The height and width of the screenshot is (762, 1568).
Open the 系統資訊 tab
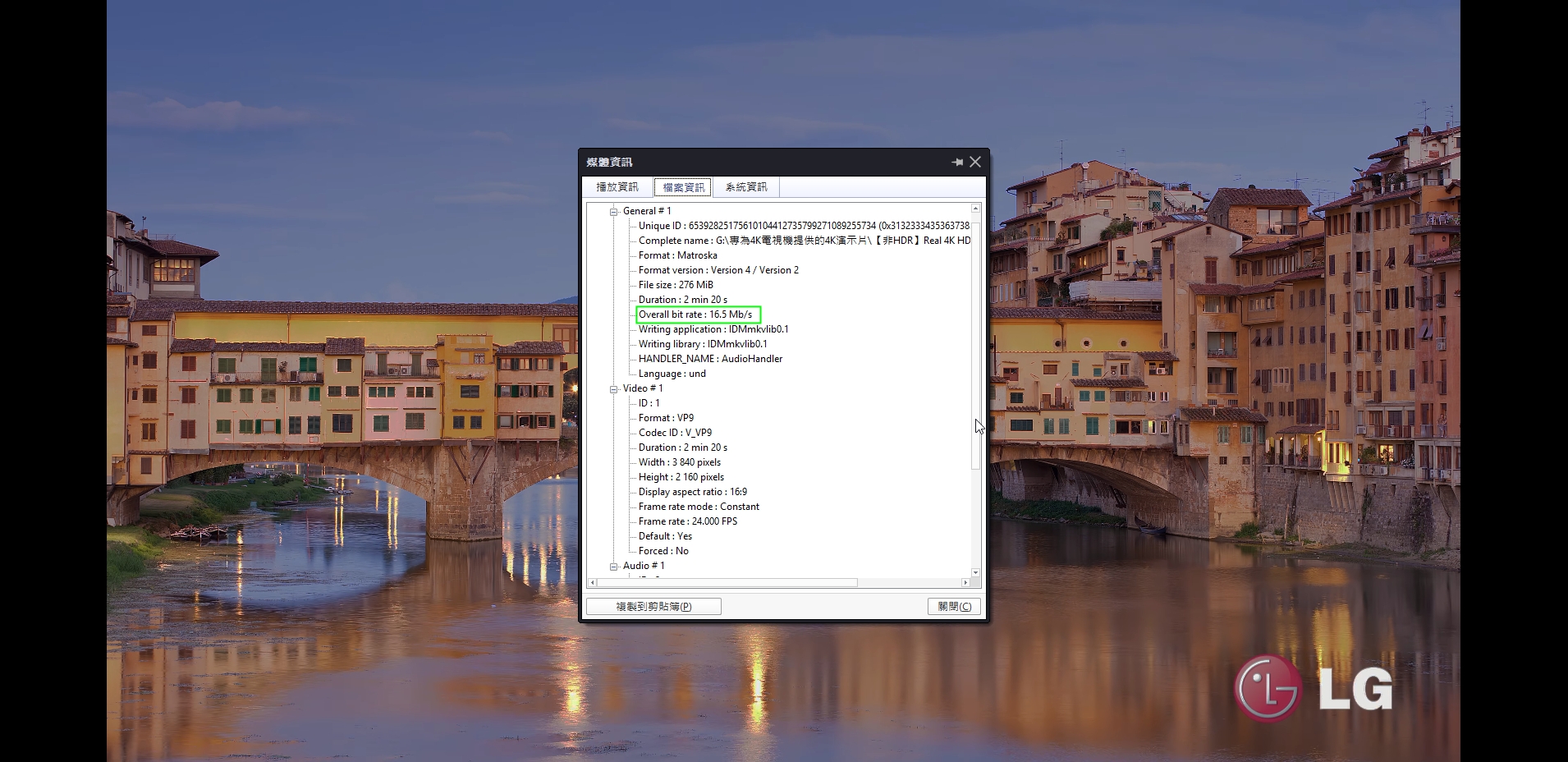(x=746, y=187)
